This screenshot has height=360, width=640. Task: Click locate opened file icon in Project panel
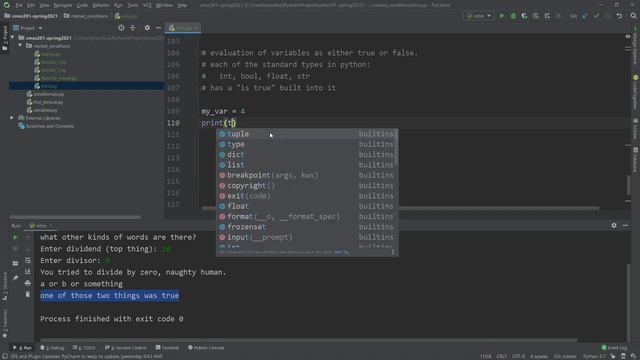click(x=121, y=28)
